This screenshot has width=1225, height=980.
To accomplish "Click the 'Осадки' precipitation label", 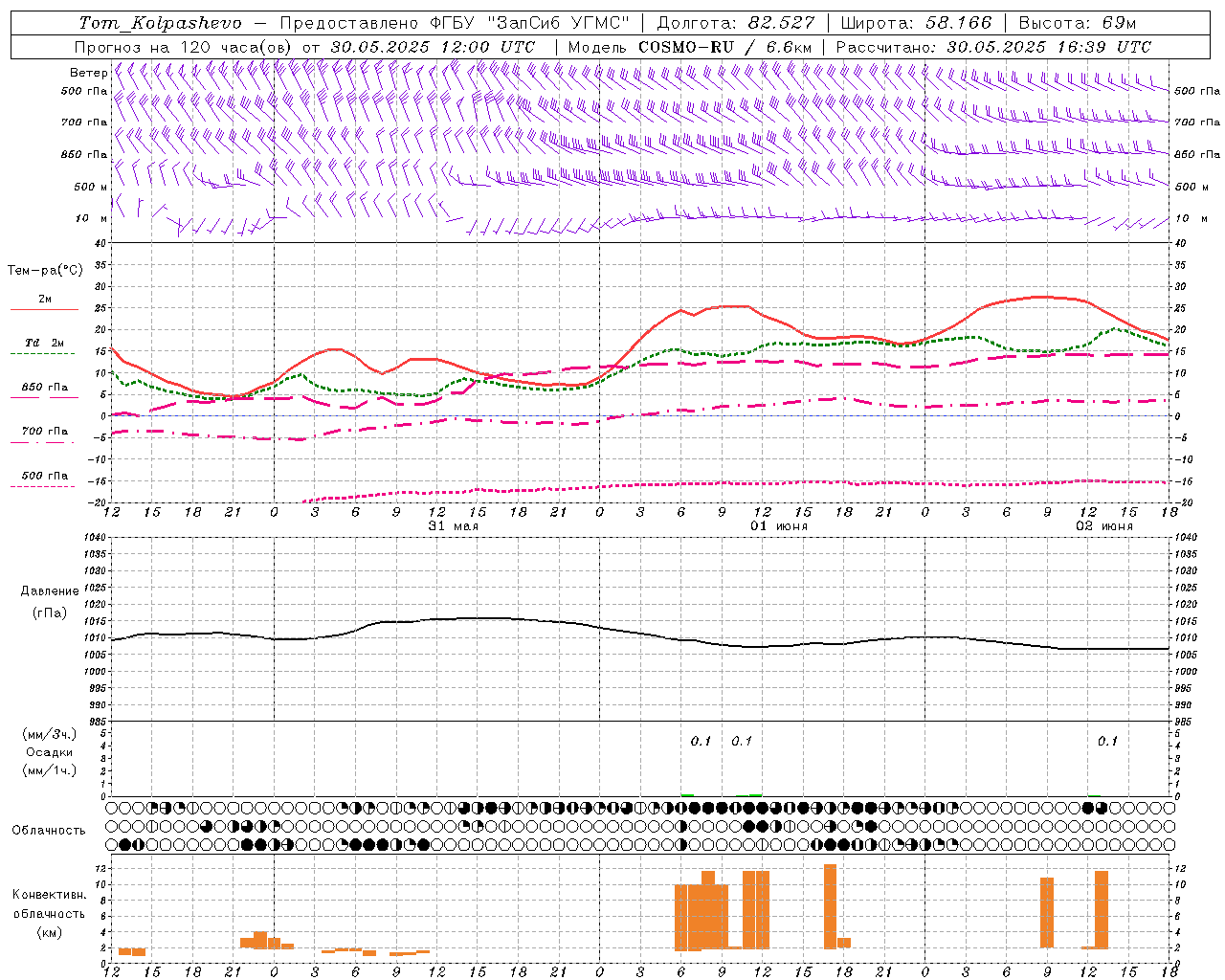I will [49, 752].
